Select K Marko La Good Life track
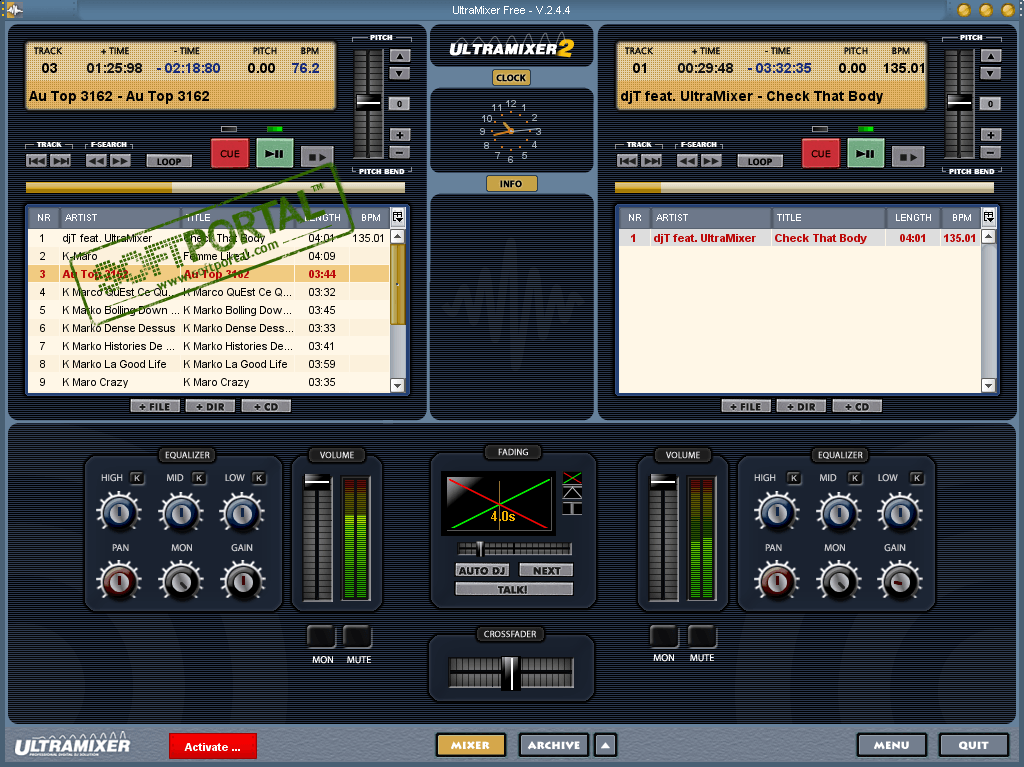Screen dimensions: 1024x767 pos(208,364)
